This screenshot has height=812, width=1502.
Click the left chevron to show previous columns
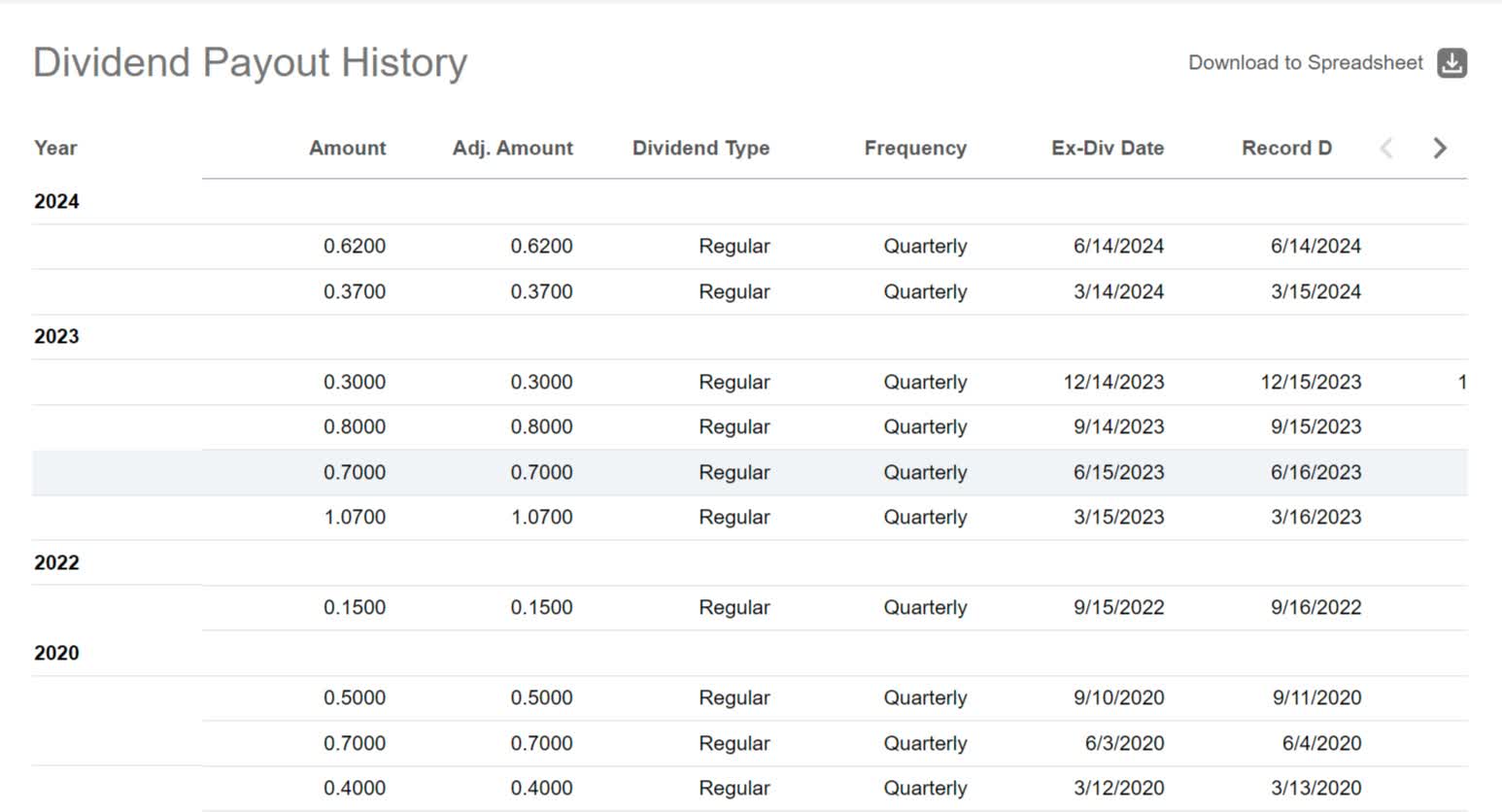click(1386, 148)
